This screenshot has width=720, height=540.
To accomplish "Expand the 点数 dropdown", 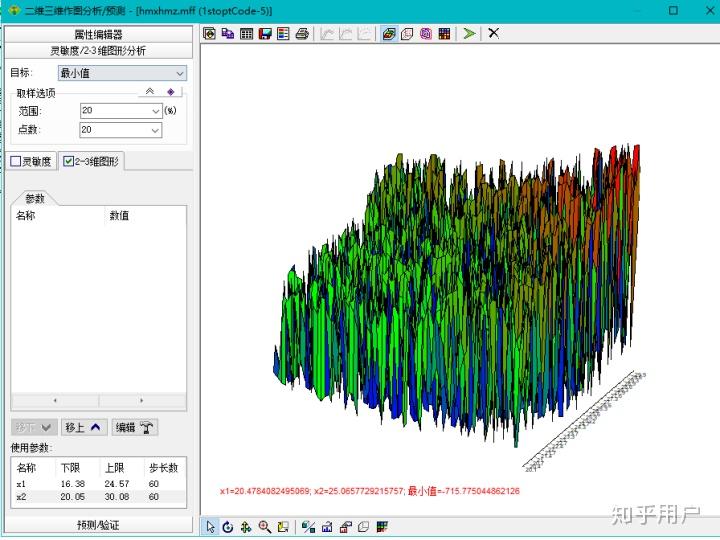I will (155, 130).
